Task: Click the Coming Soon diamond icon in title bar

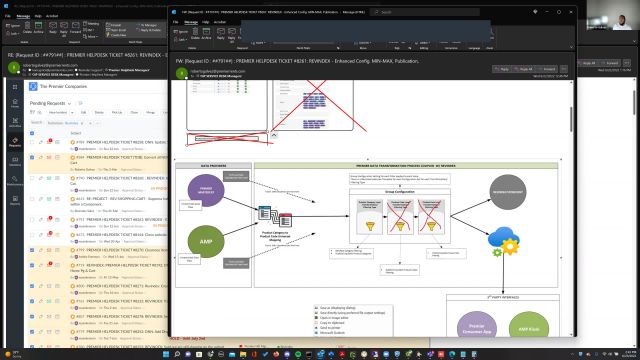Action: click(x=535, y=12)
